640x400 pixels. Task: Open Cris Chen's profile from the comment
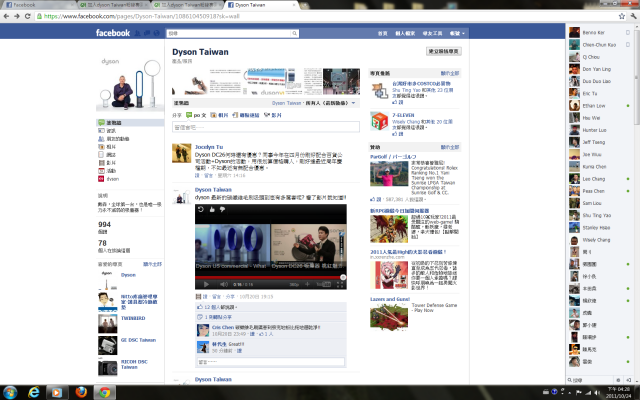(x=223, y=327)
